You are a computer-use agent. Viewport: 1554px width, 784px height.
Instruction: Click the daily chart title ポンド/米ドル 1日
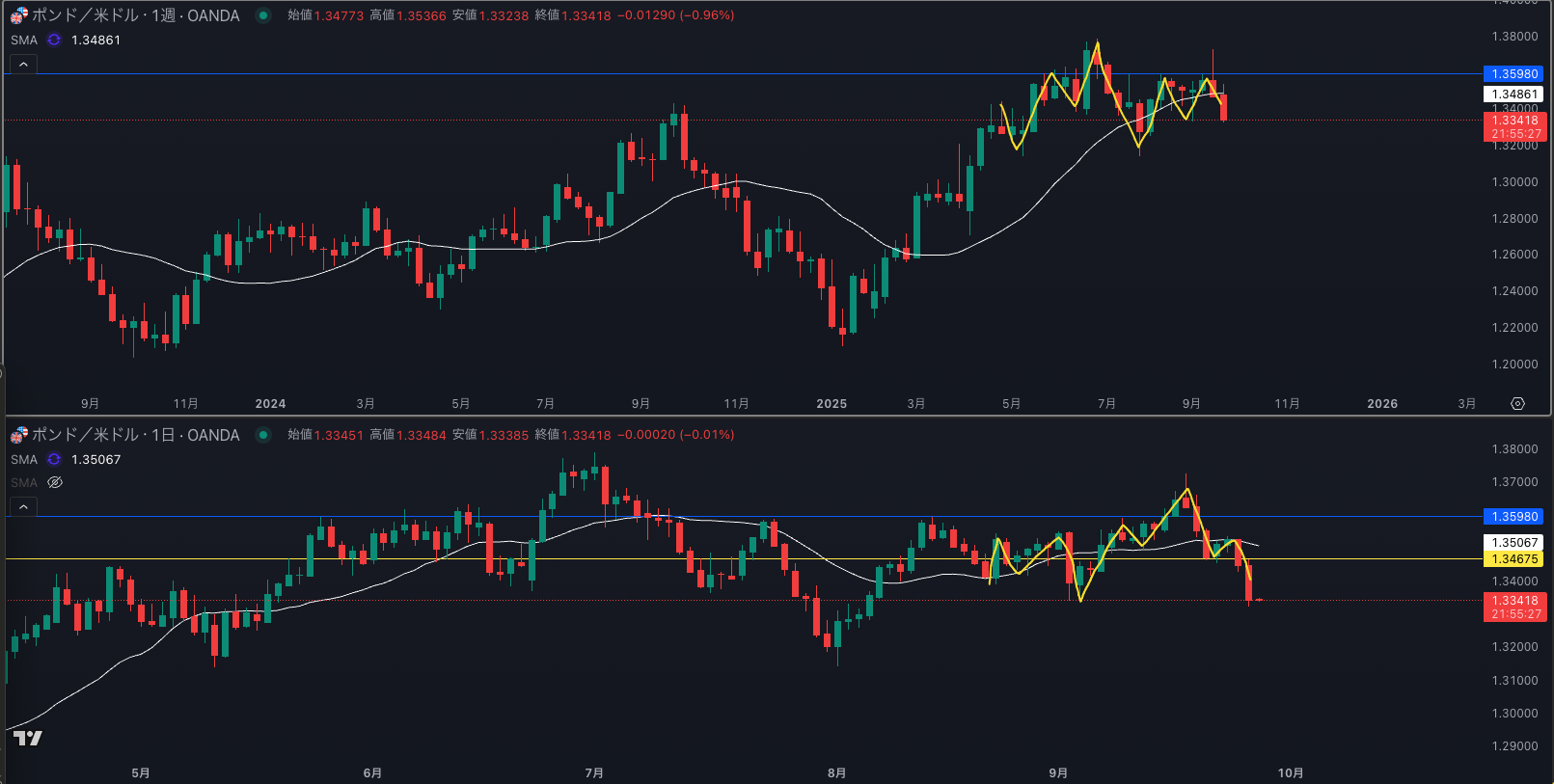(x=135, y=435)
